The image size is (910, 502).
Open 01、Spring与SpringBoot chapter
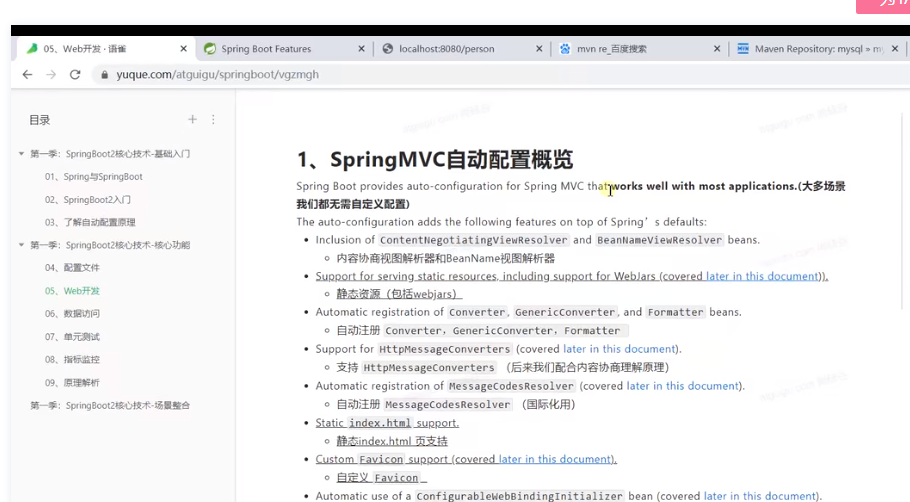point(93,176)
